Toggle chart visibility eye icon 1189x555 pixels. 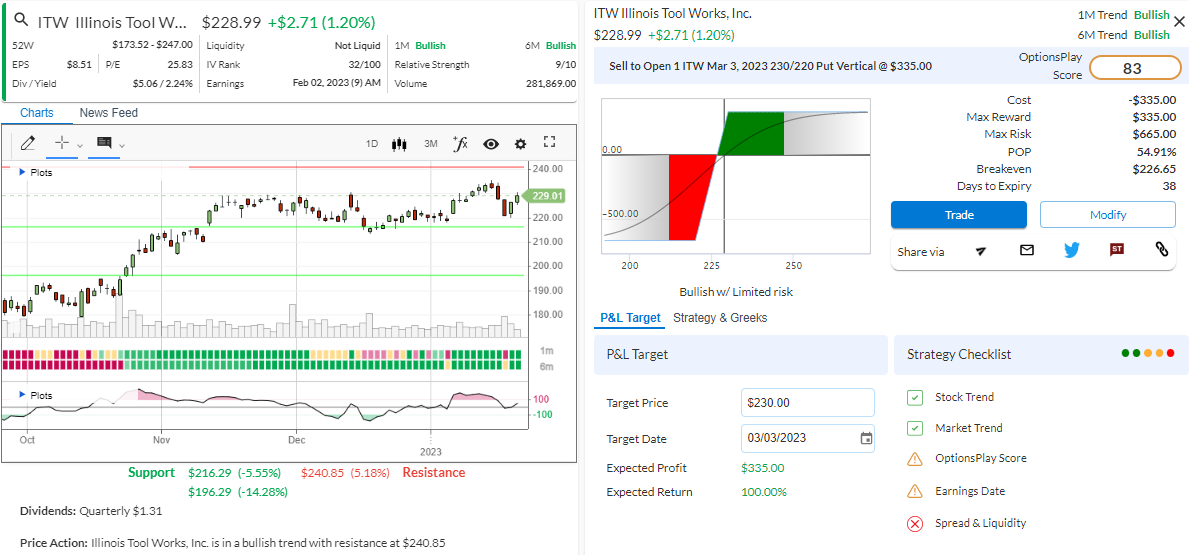pos(491,143)
